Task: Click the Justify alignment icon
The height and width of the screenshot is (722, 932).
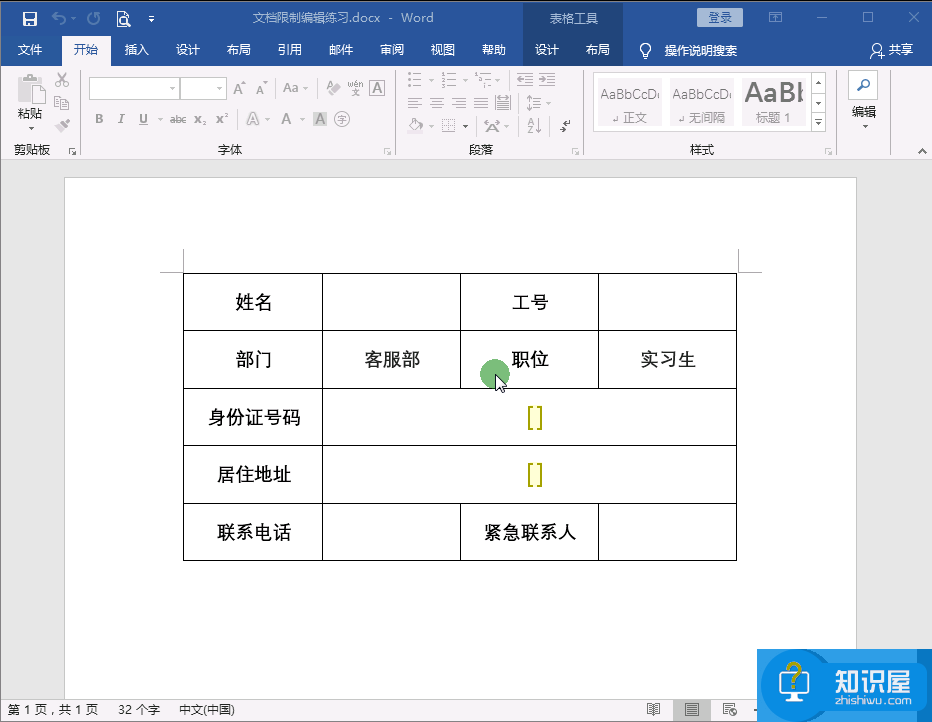Action: 481,103
